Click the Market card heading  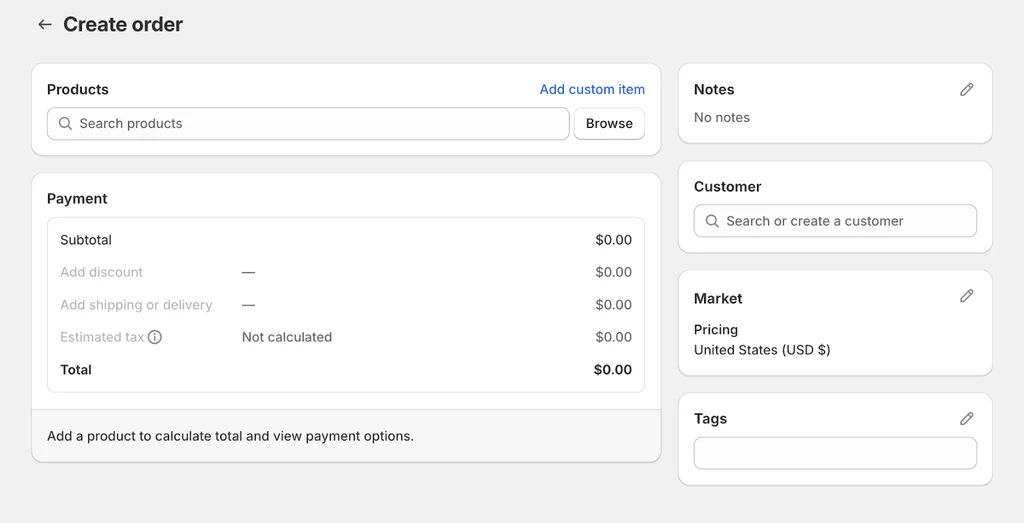[718, 298]
